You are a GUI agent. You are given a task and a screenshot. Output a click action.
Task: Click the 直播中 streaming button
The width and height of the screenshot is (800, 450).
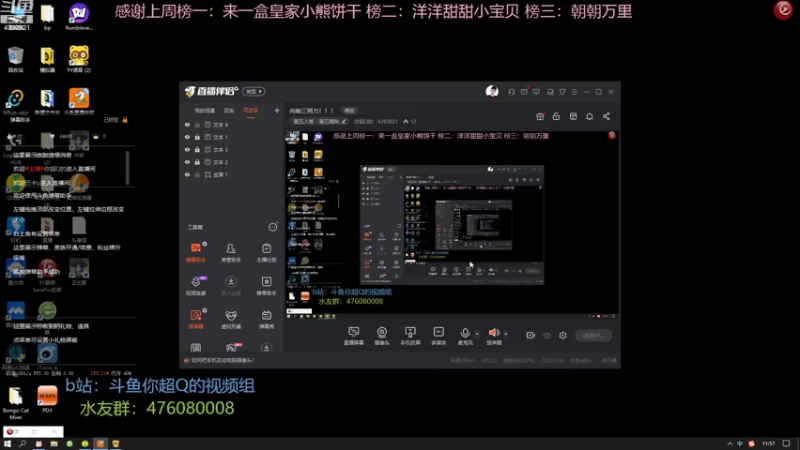[593, 335]
